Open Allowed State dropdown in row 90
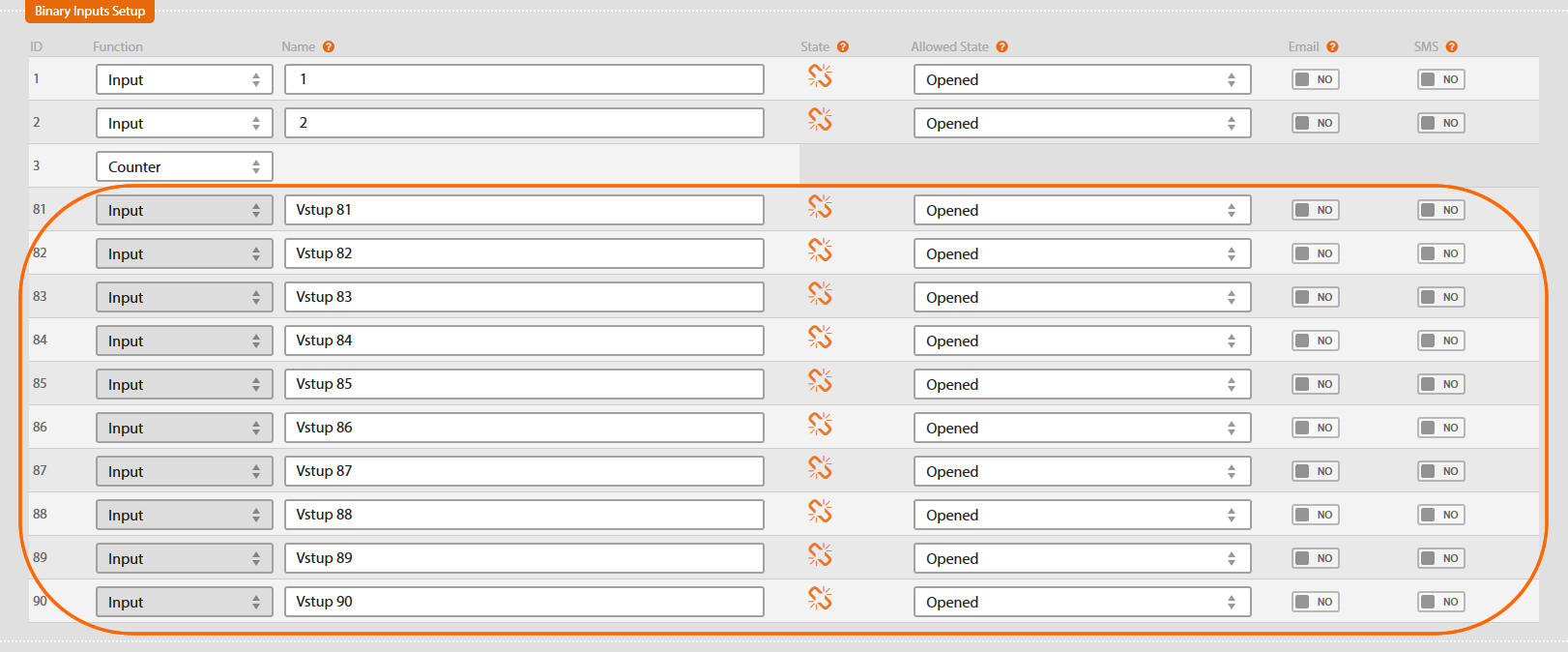 (x=1082, y=602)
